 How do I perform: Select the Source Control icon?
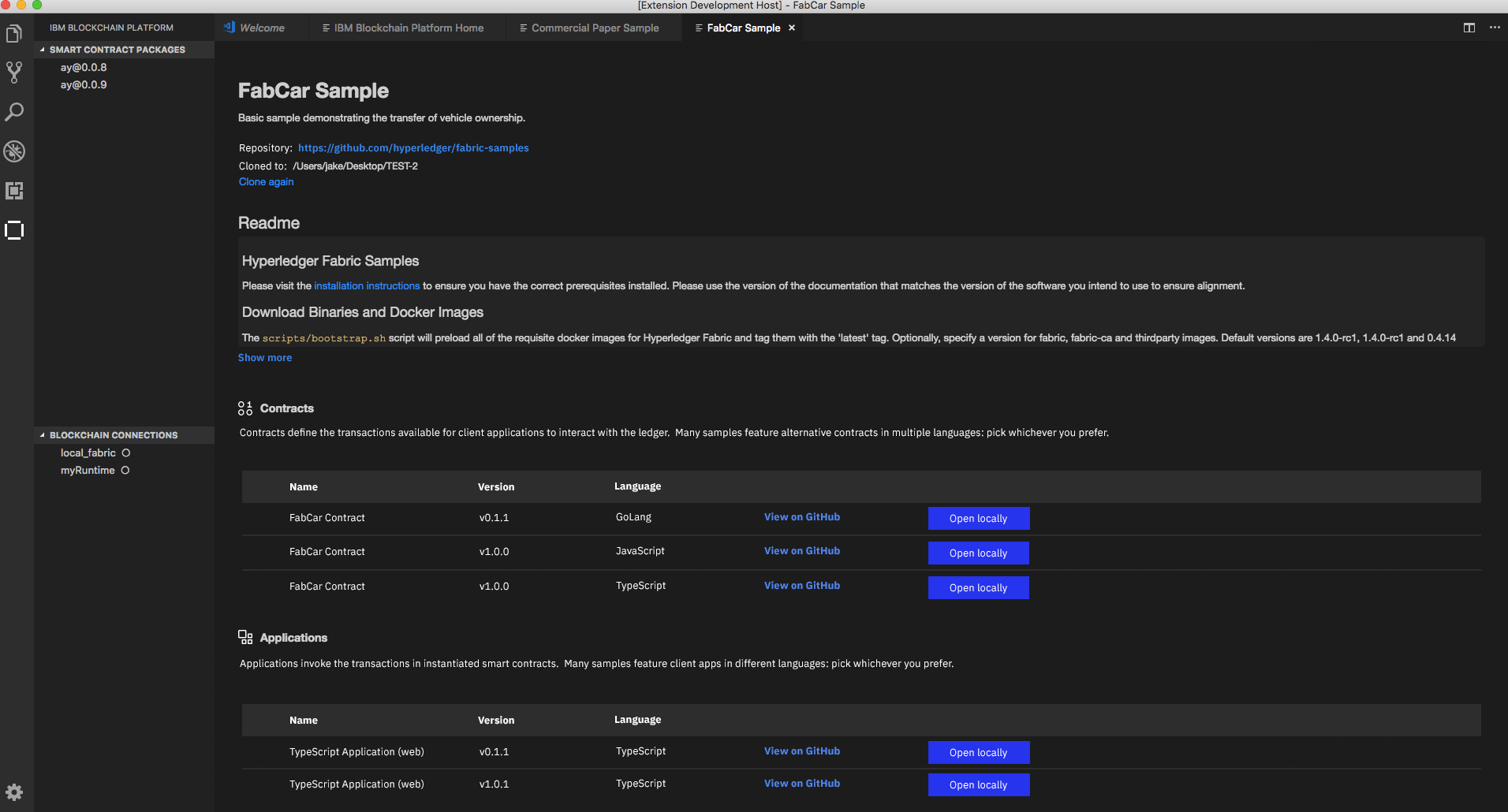pyautogui.click(x=14, y=73)
